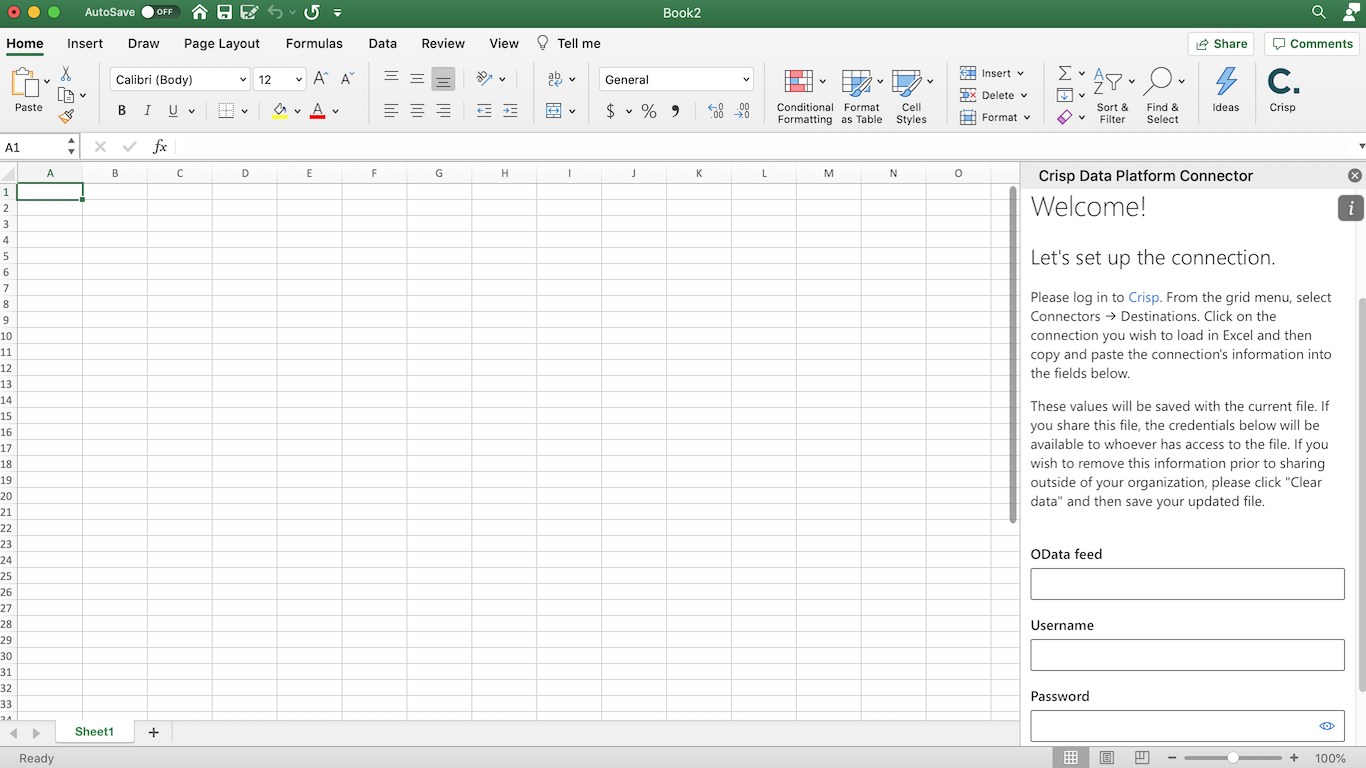Decrease decimal places
This screenshot has height=768, width=1366.
[741, 111]
